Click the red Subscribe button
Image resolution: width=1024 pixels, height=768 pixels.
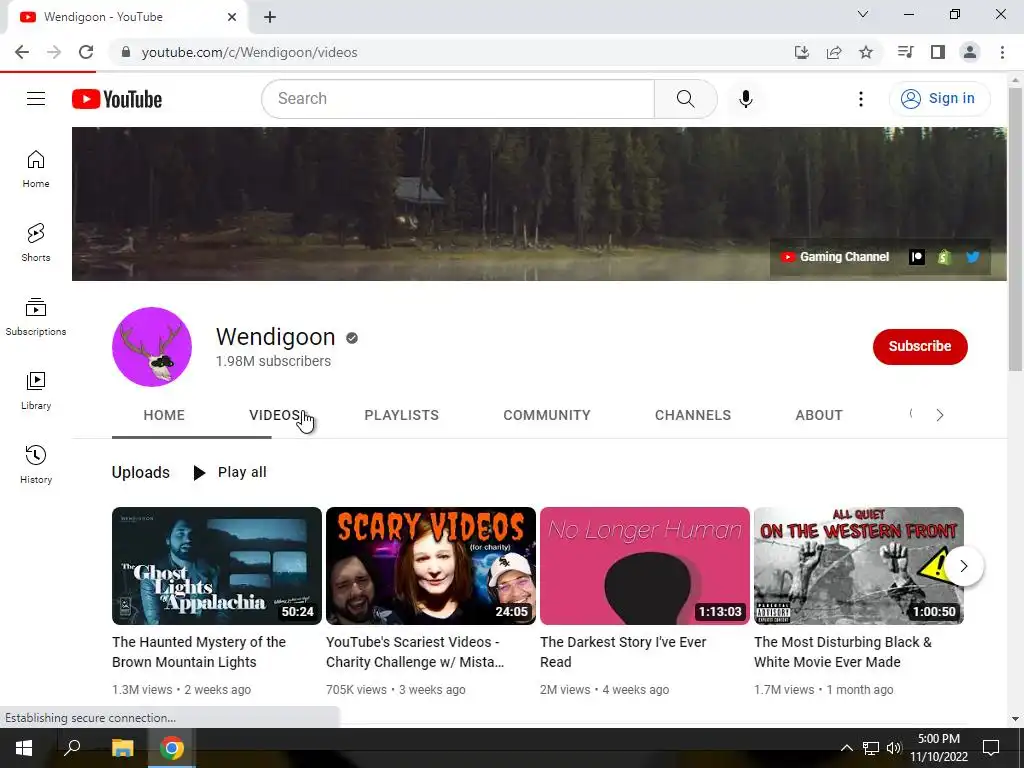tap(920, 347)
